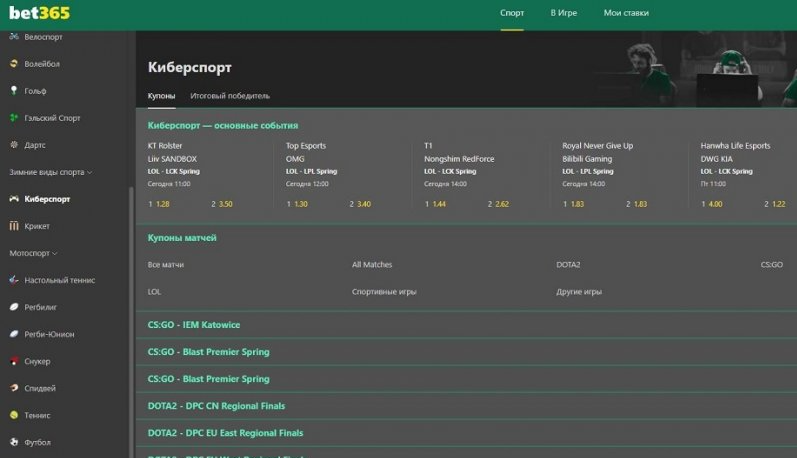This screenshot has width=797, height=458.
Task: Open the DOTA2 match coupons link
Action: pyautogui.click(x=568, y=265)
